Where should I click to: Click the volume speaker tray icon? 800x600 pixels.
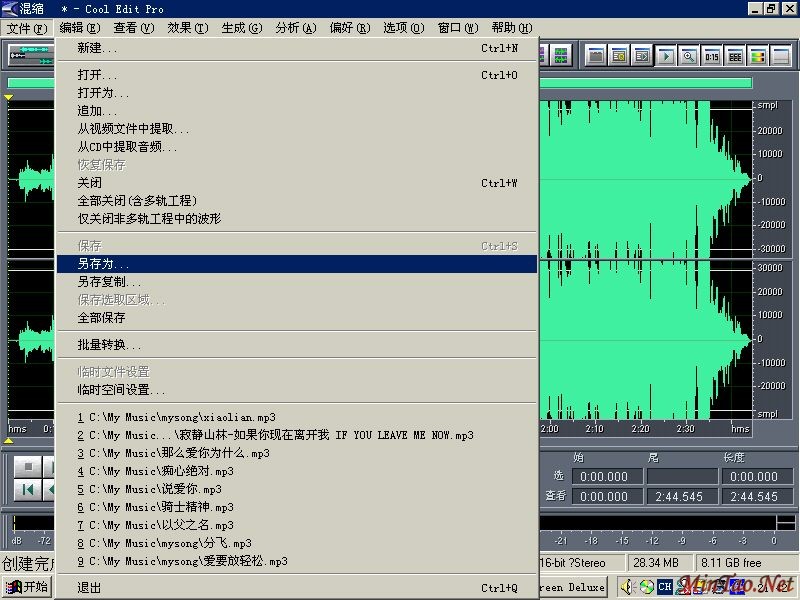628,587
